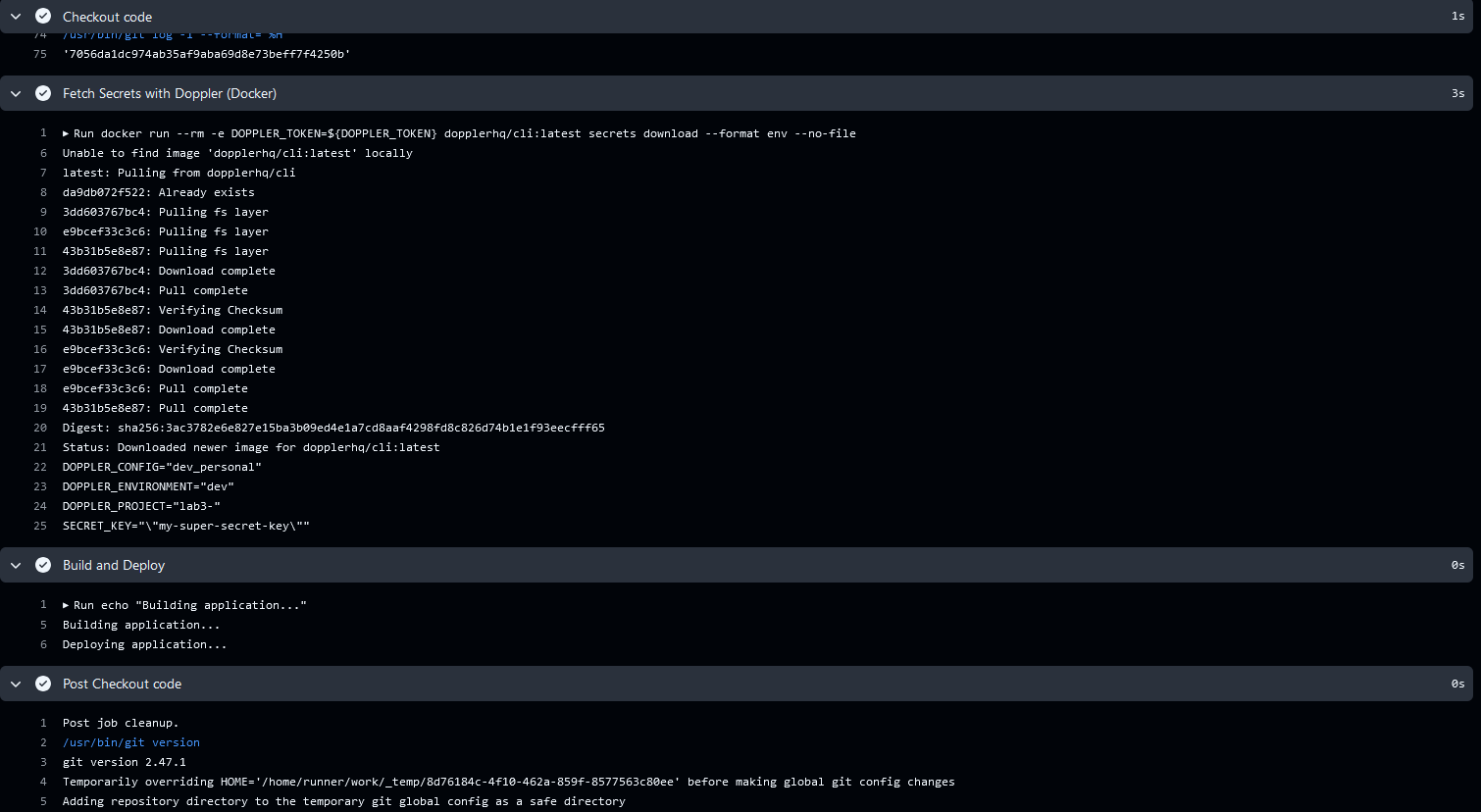
Task: Expand the 'Run docker run' command triangle
Action: [66, 133]
